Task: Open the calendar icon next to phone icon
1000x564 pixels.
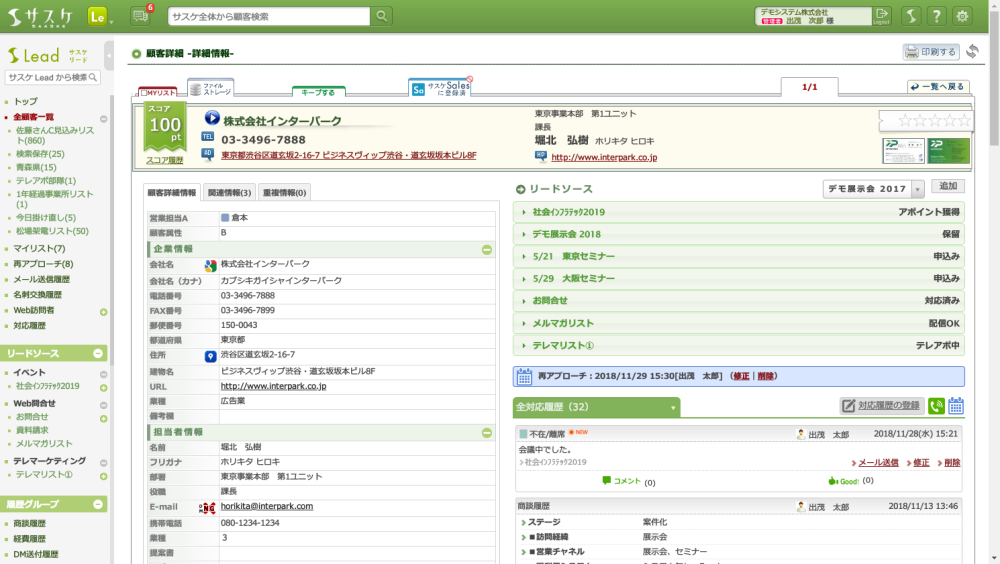Action: [956, 406]
